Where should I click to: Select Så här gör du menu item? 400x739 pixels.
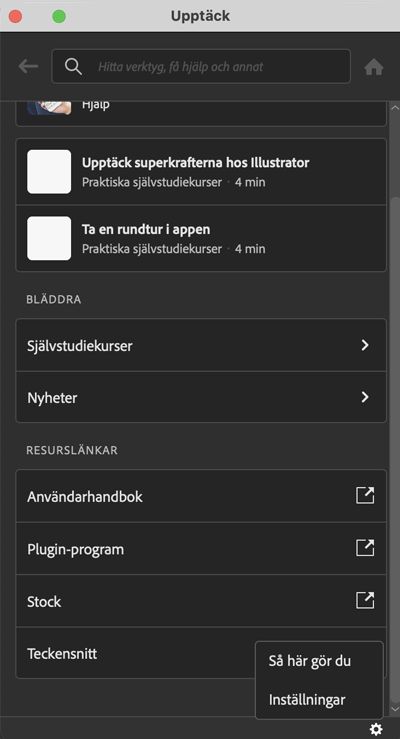point(310,661)
